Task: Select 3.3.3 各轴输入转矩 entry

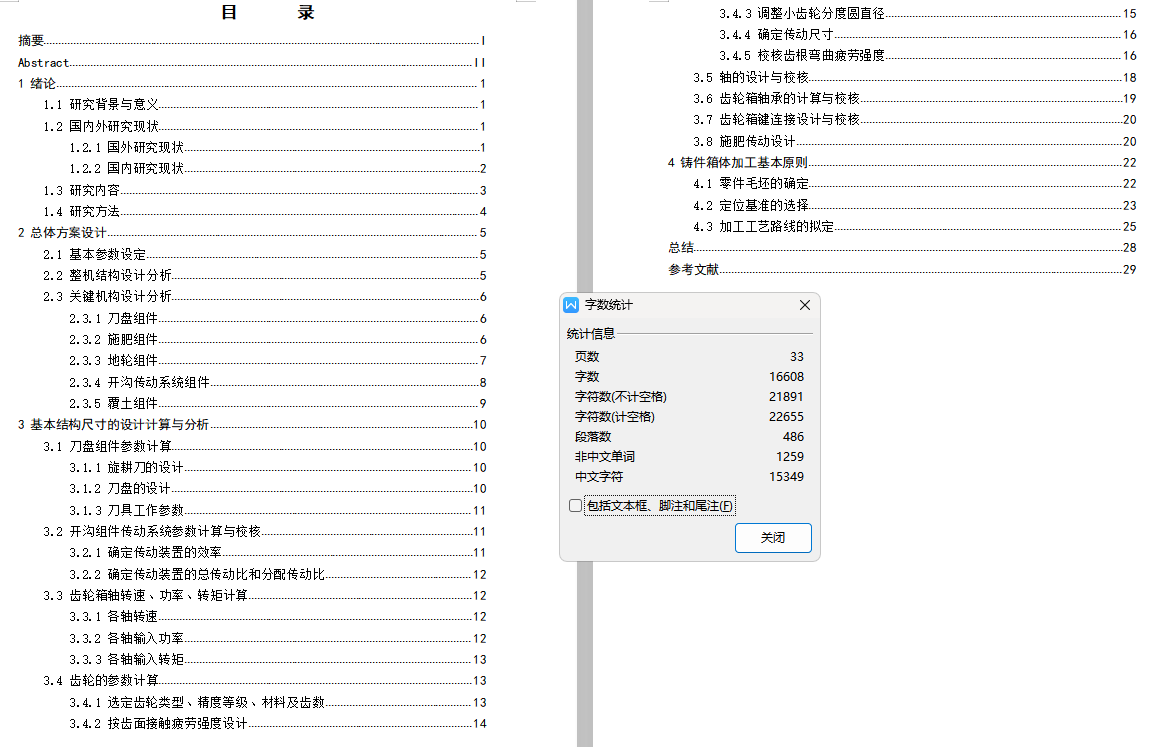Action: [277, 660]
